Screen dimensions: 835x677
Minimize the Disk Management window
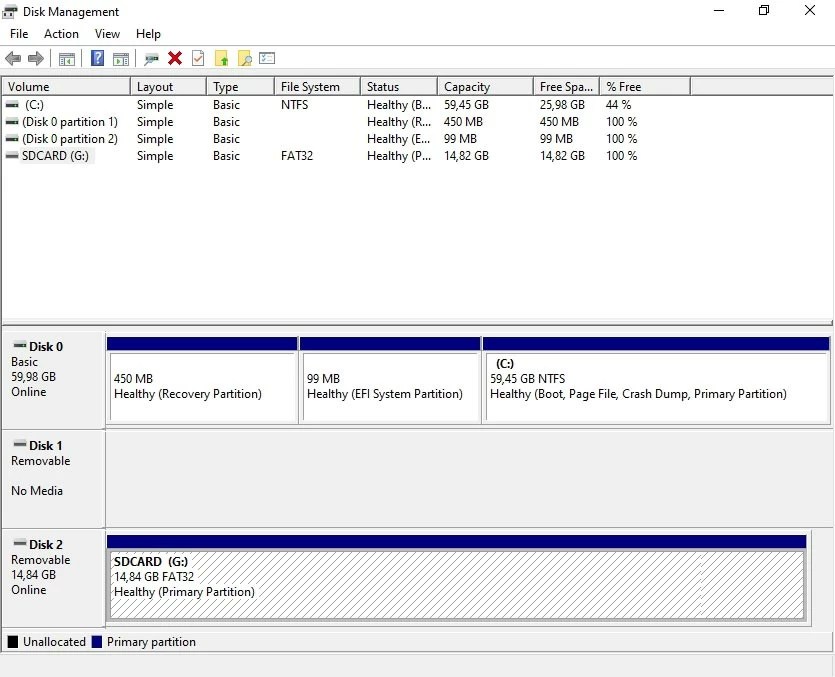point(719,10)
